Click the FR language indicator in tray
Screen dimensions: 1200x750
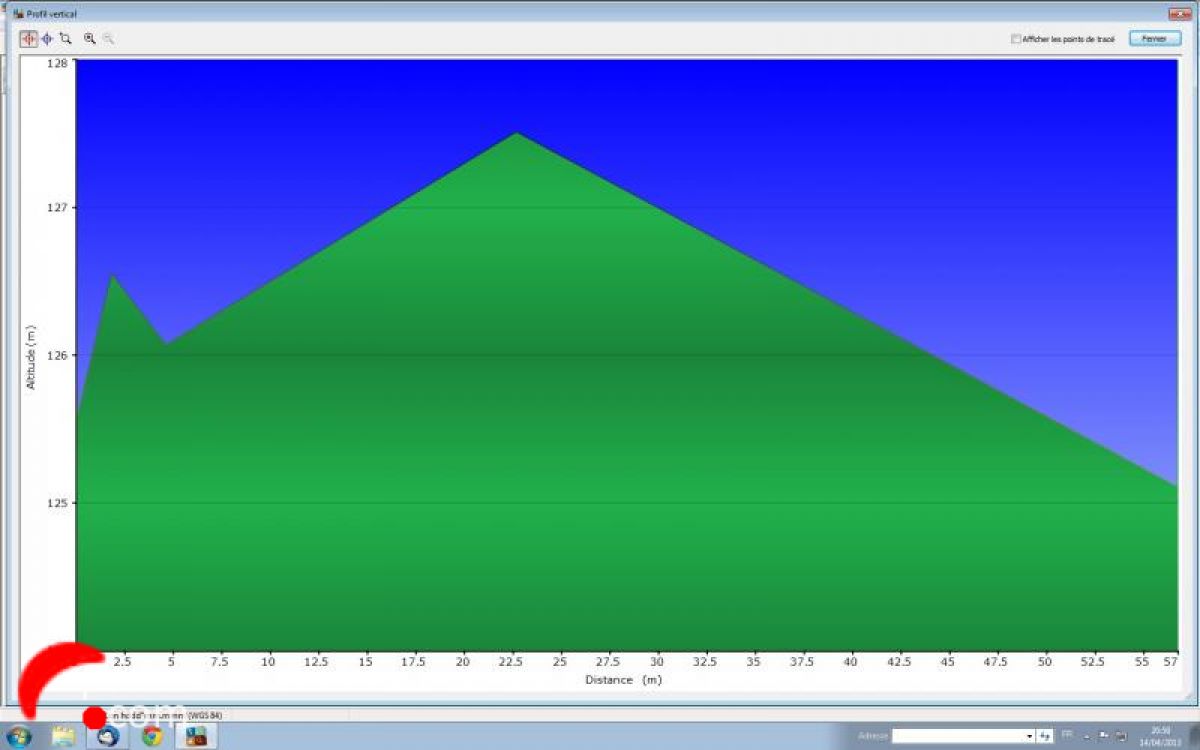[x=1068, y=736]
